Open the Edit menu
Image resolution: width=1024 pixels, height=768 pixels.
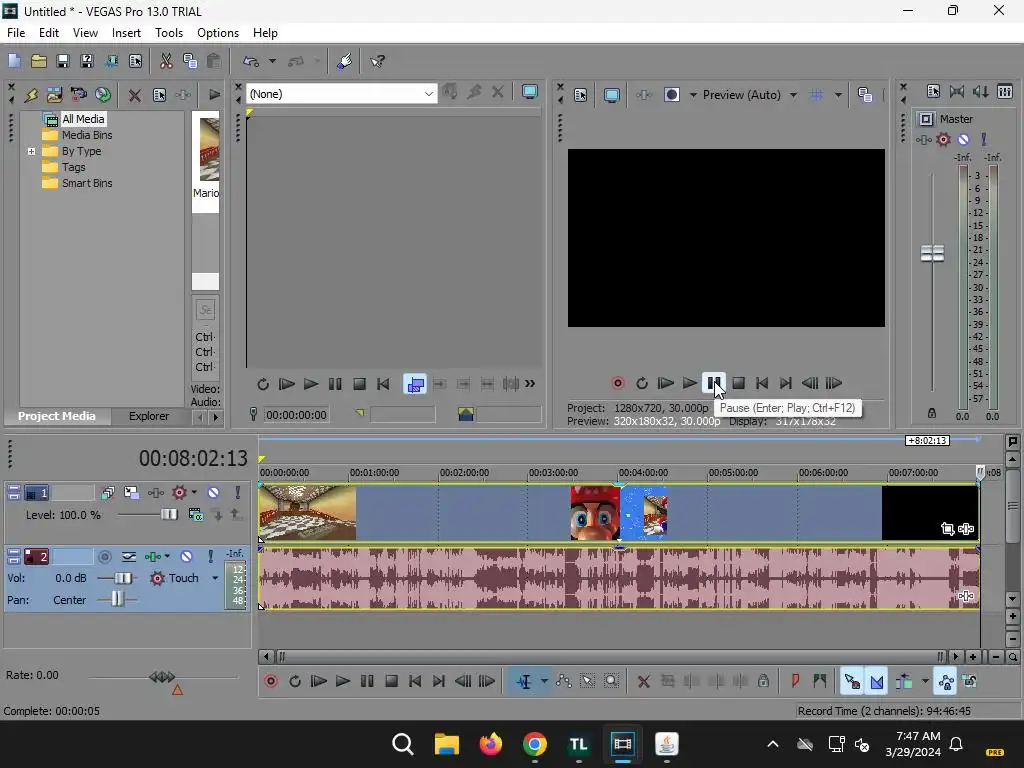point(48,33)
